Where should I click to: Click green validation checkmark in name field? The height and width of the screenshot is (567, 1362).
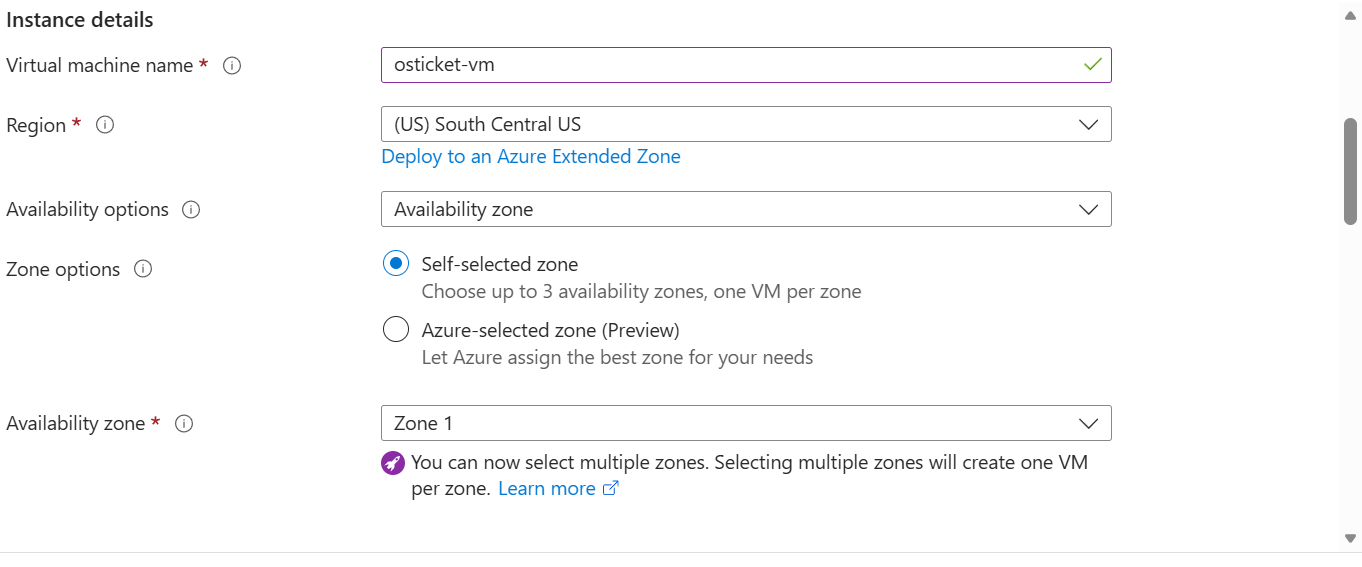pyautogui.click(x=1092, y=65)
